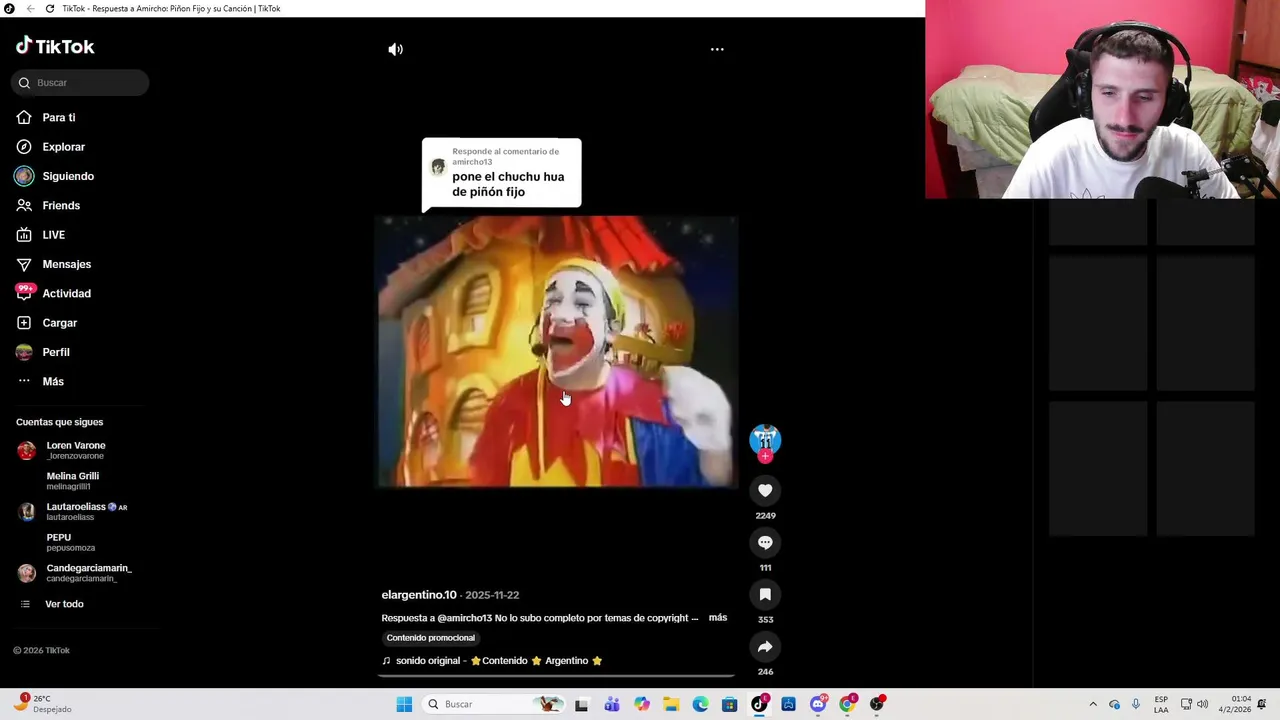Pause the playing clown video
Viewport: 1280px width, 720px height.
click(x=557, y=351)
